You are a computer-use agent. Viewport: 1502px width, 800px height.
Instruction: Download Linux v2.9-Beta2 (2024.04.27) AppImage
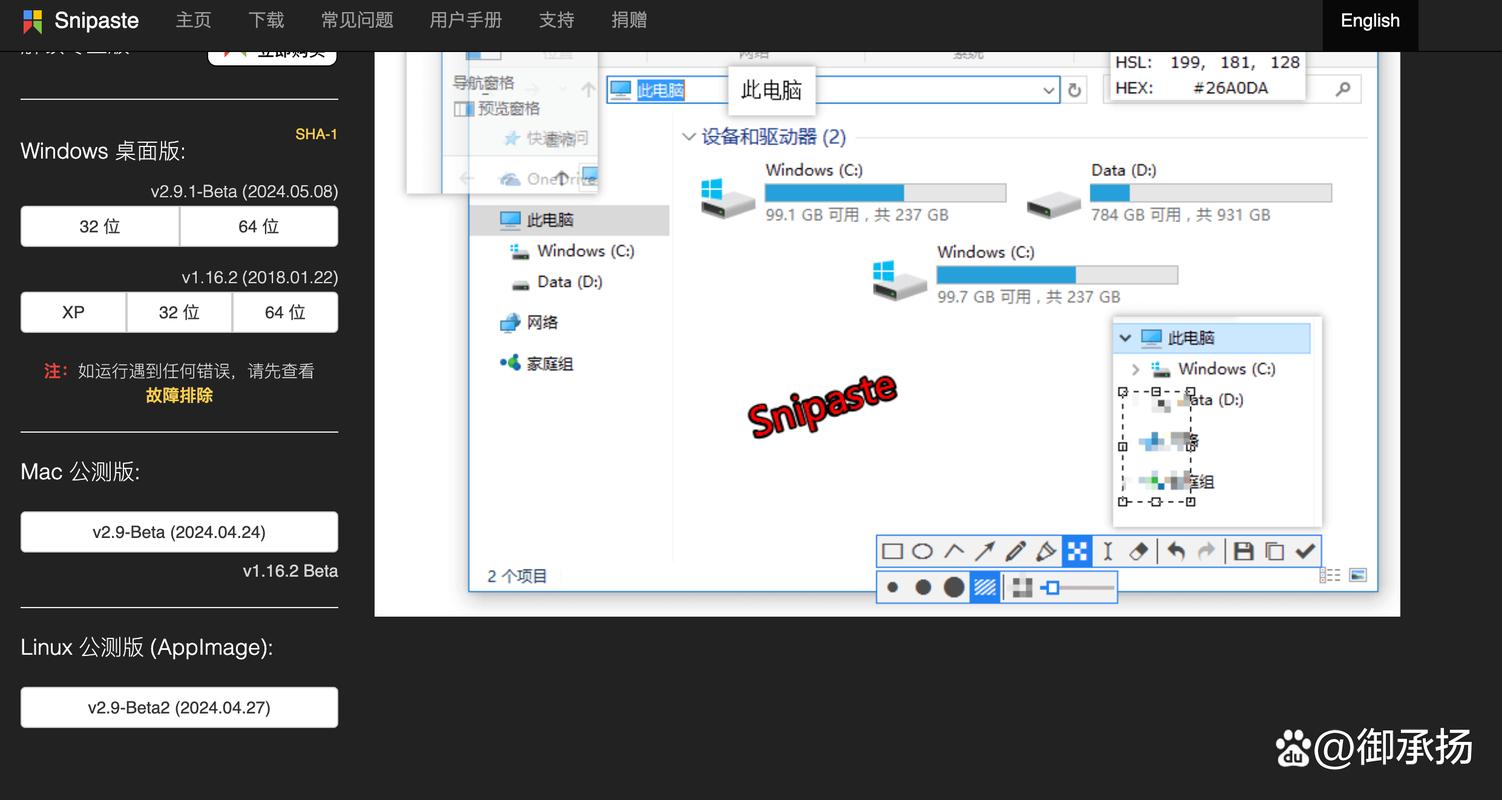click(179, 707)
